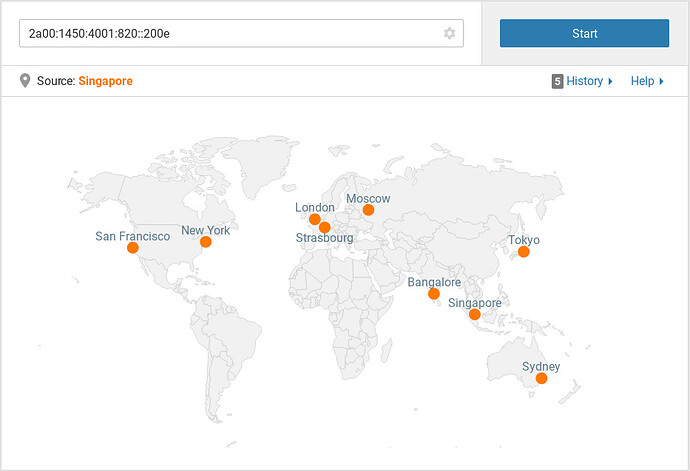Open settings gear in address field

click(449, 33)
